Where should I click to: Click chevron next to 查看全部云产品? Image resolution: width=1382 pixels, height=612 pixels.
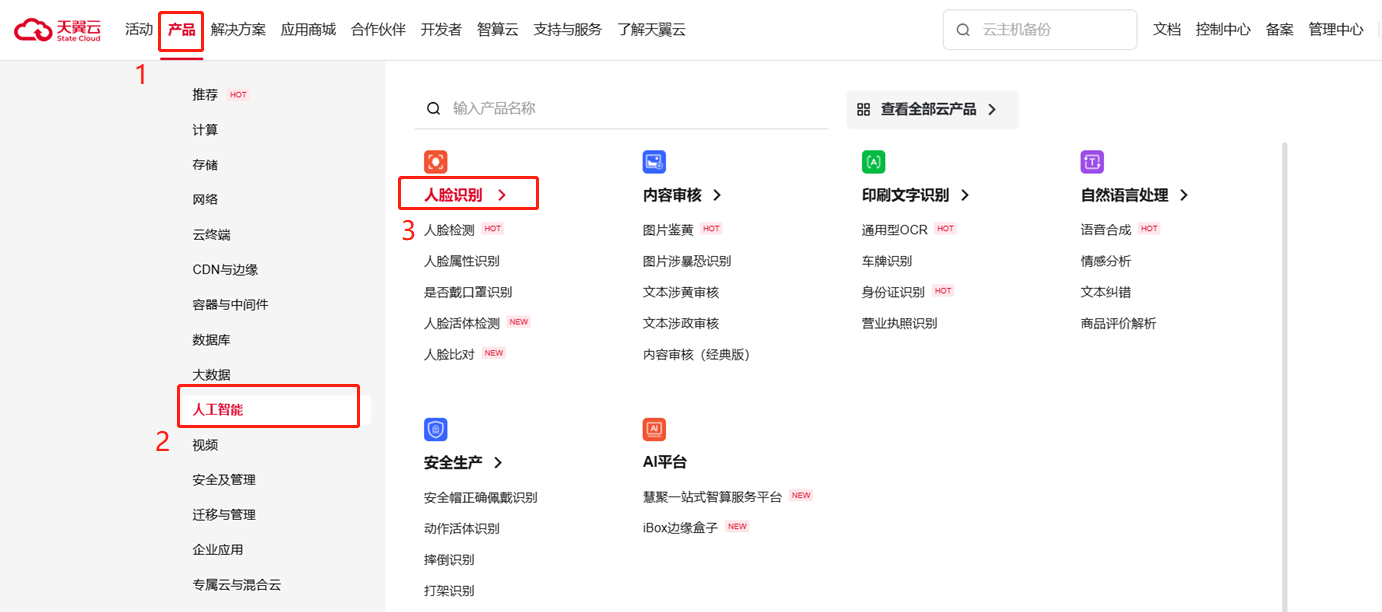(992, 109)
